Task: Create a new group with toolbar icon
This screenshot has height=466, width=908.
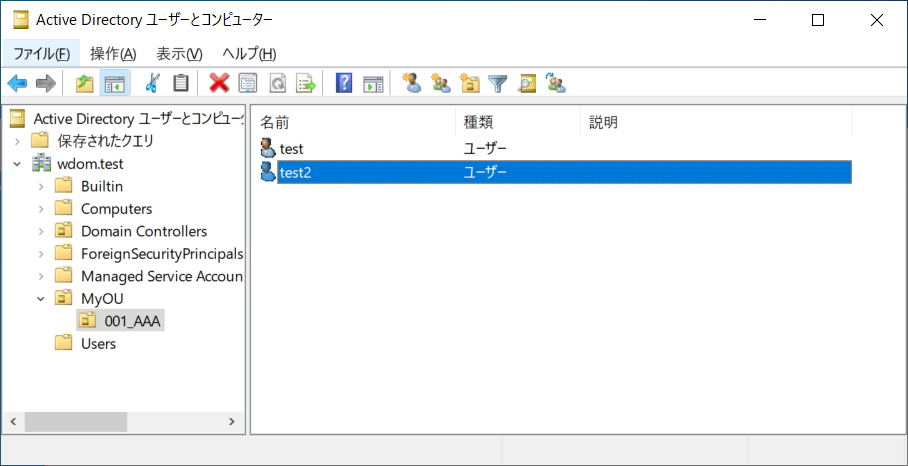Action: tap(441, 83)
